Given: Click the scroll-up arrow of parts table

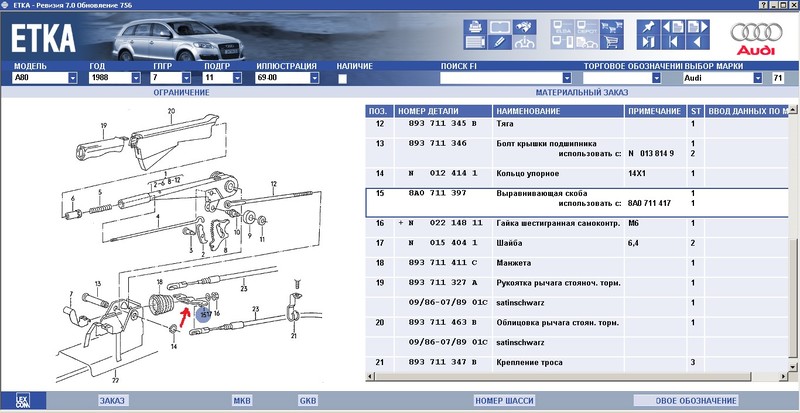Looking at the screenshot, I should 792,110.
